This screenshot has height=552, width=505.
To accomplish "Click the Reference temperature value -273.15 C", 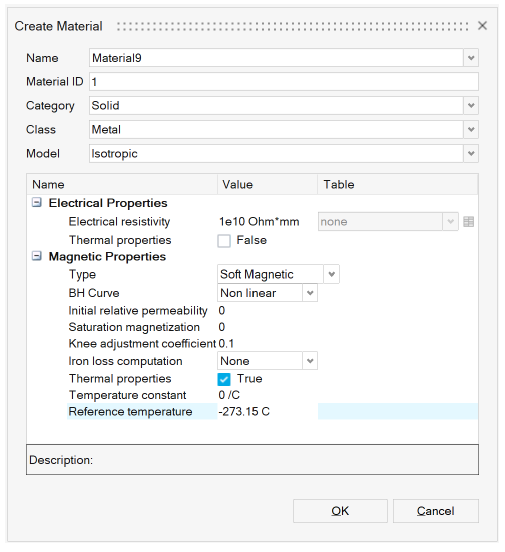I will (x=244, y=412).
